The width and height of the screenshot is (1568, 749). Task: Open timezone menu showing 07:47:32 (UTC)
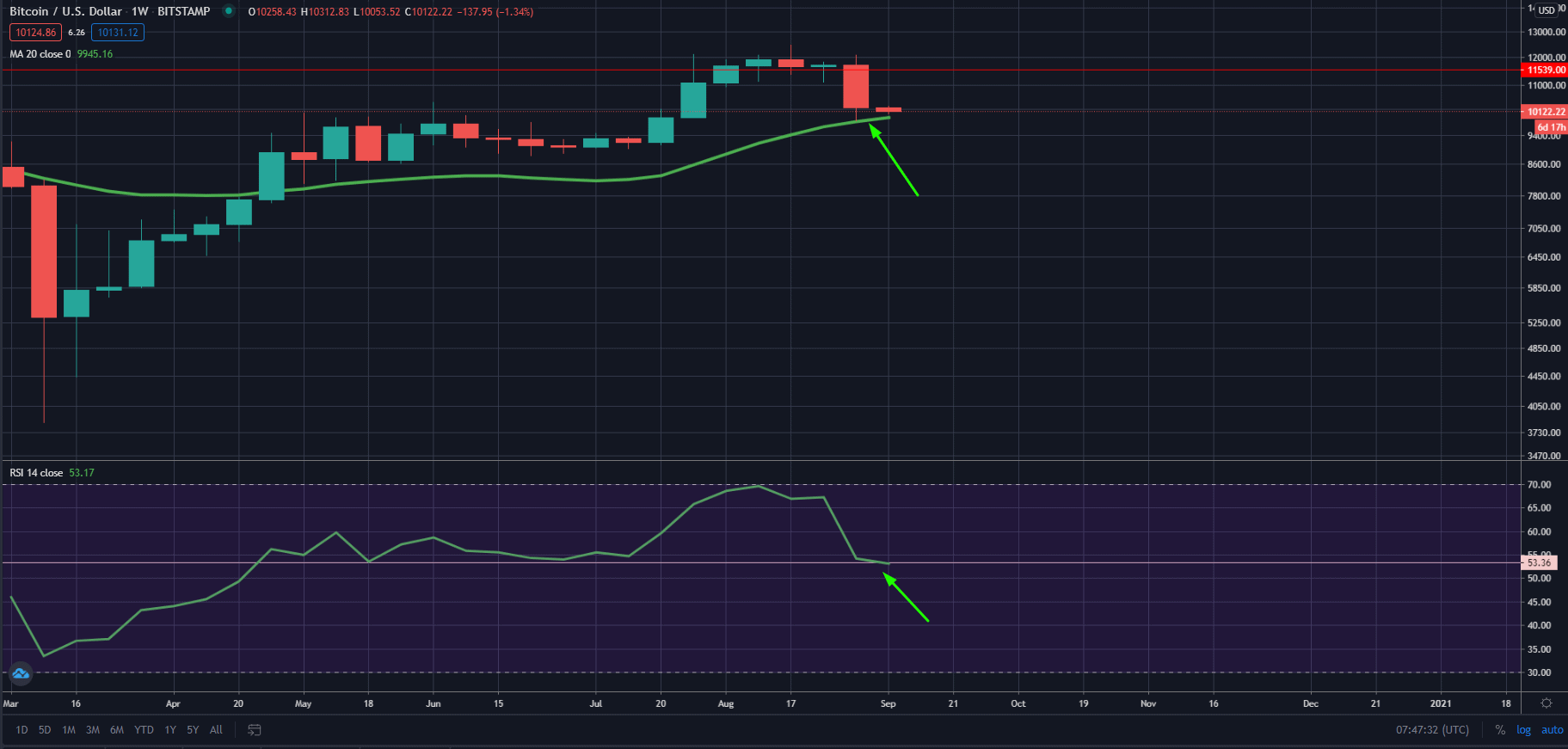tap(1432, 730)
